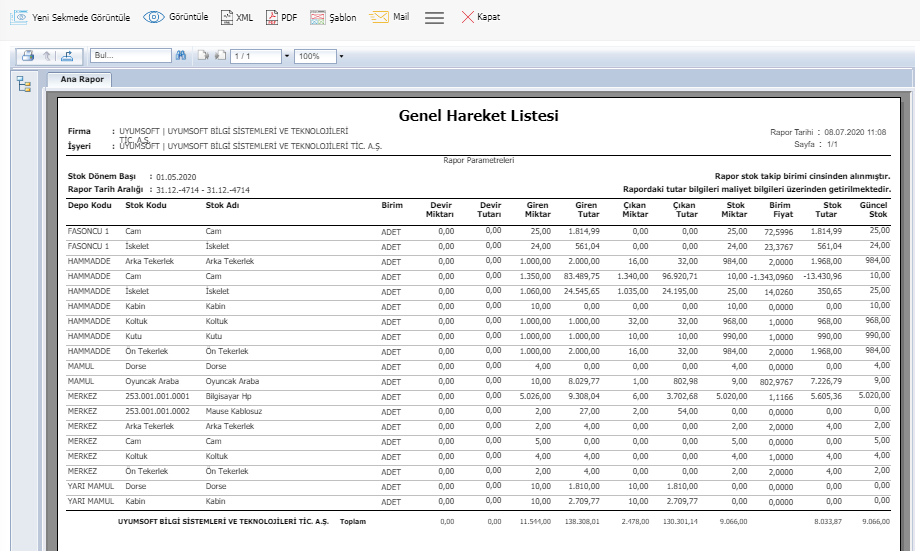Click the Genel Hareket Listesi report title
920x551 pixels.
coord(478,116)
